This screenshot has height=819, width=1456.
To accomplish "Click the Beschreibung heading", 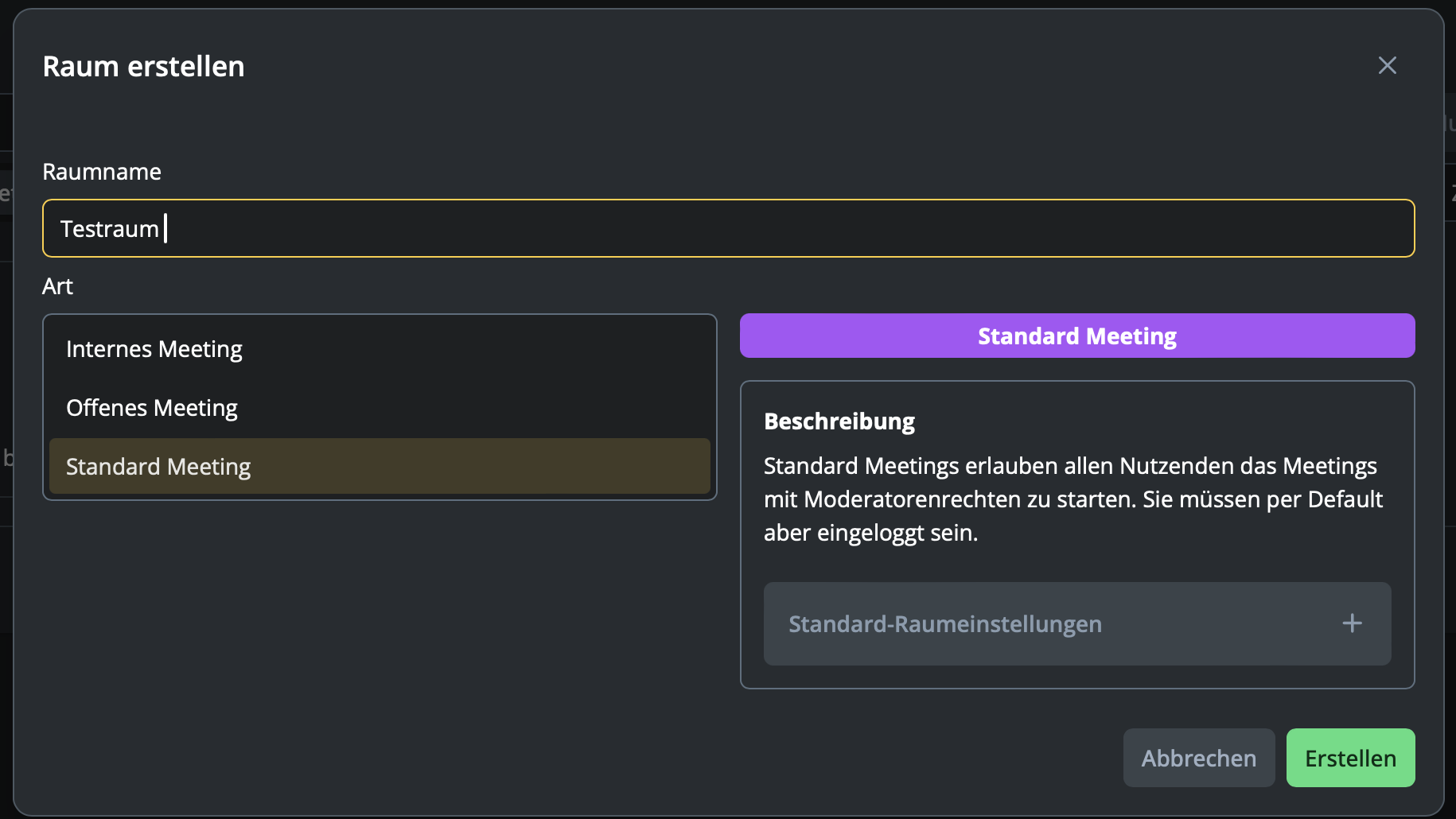I will [839, 421].
